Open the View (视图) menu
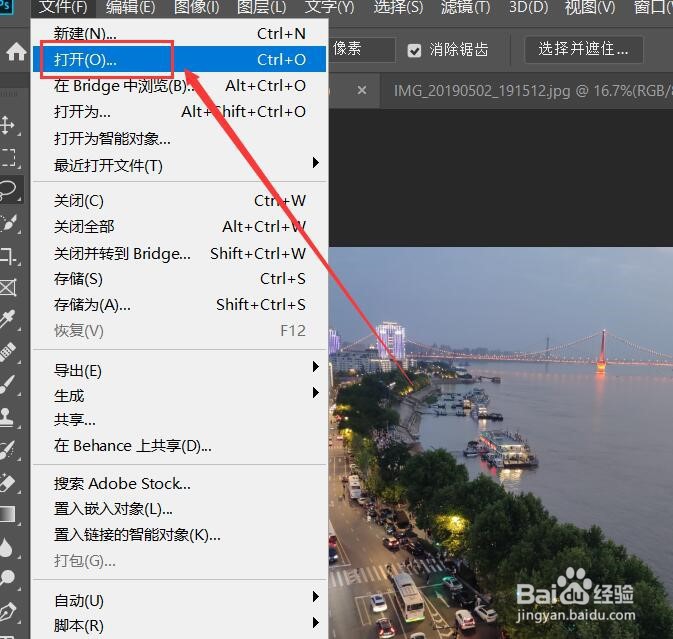This screenshot has width=673, height=639. coord(590,7)
